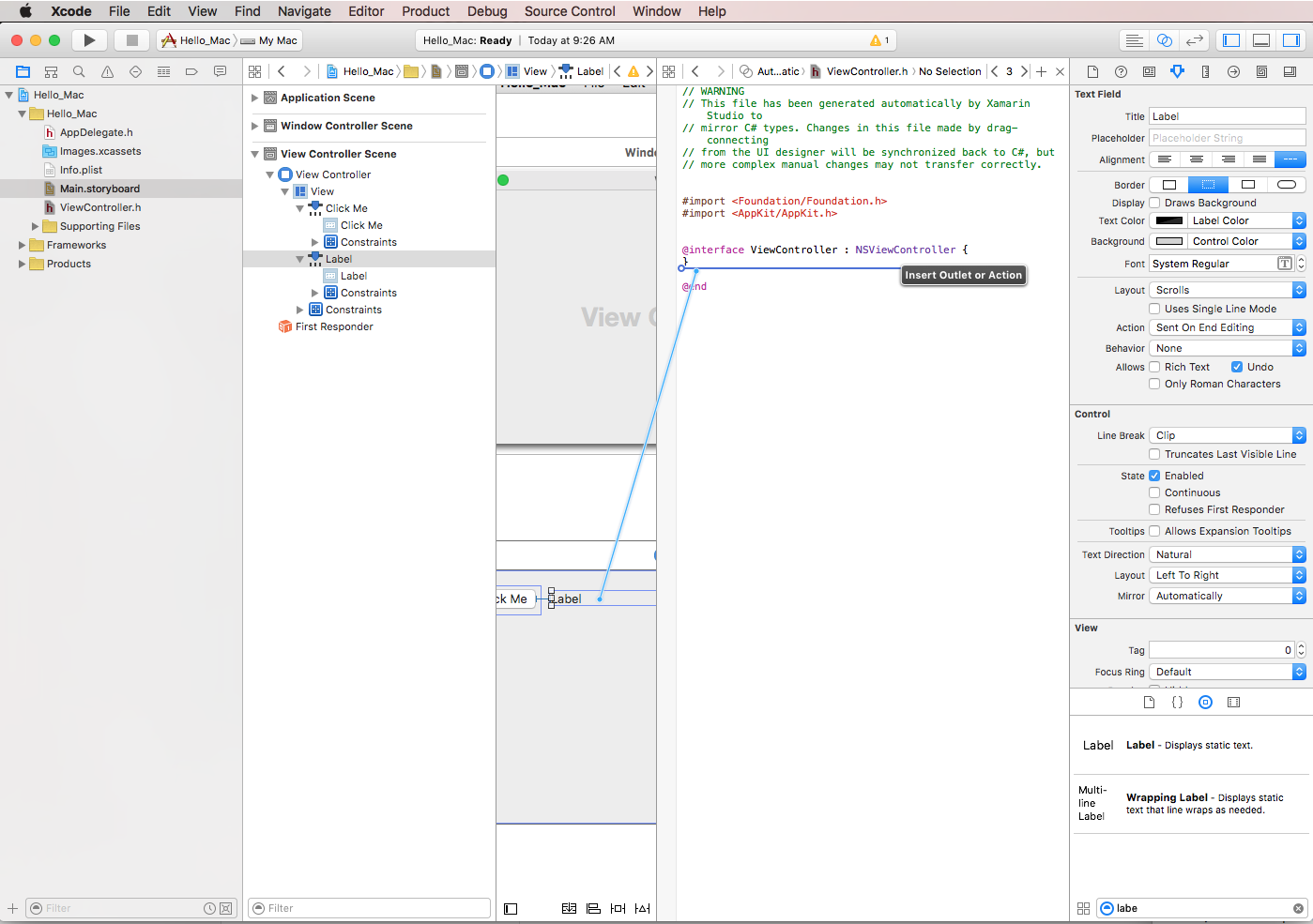Select the Object library icon
The width and height of the screenshot is (1313, 924).
pos(1205,702)
